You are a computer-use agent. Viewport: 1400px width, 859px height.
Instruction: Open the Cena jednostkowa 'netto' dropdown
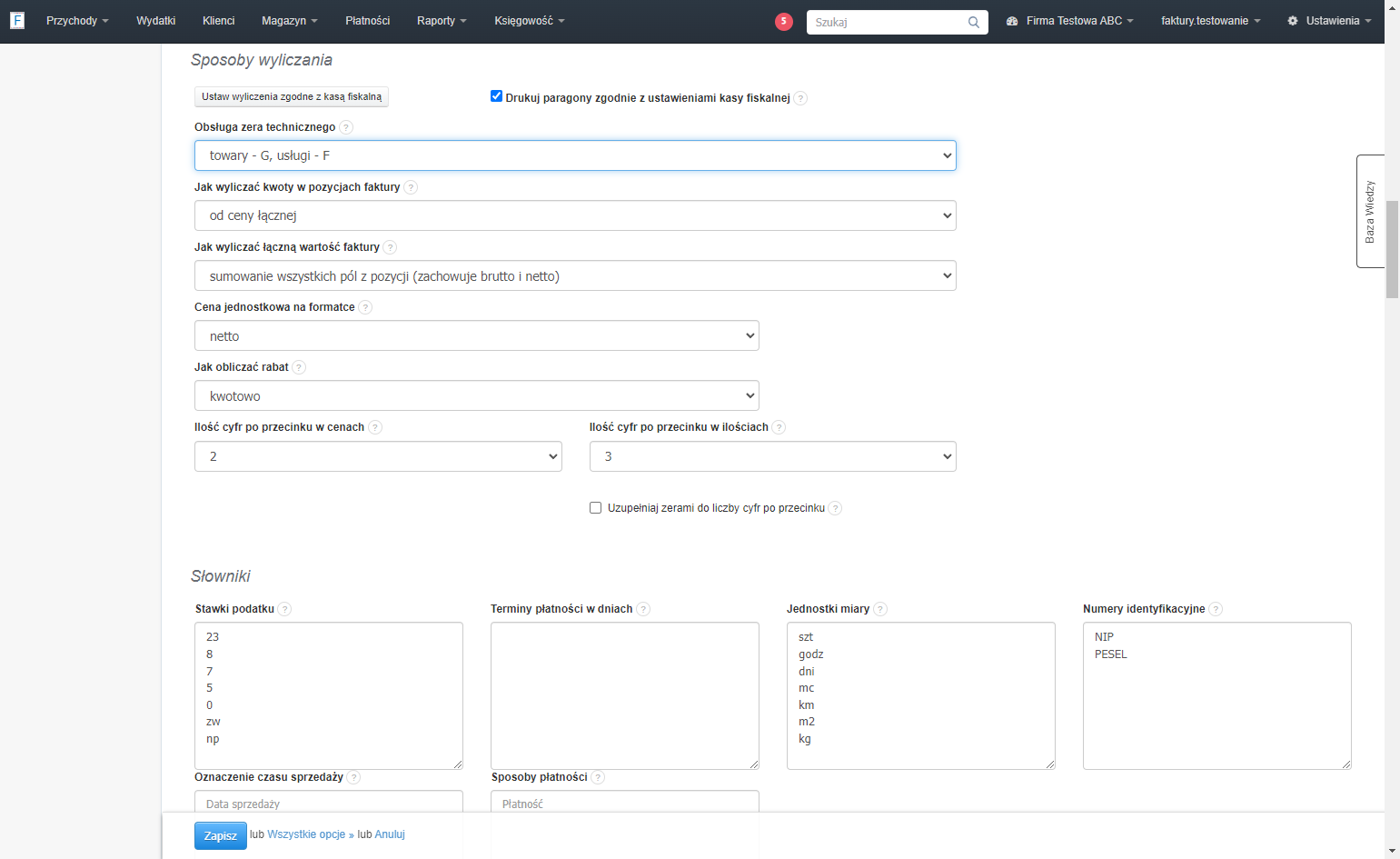[x=477, y=335]
